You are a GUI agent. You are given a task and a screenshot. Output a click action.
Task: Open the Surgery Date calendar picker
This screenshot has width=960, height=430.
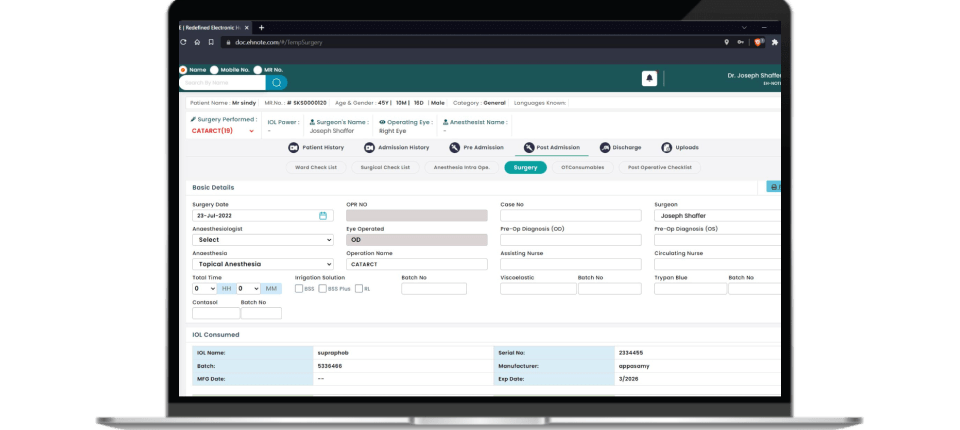[323, 215]
